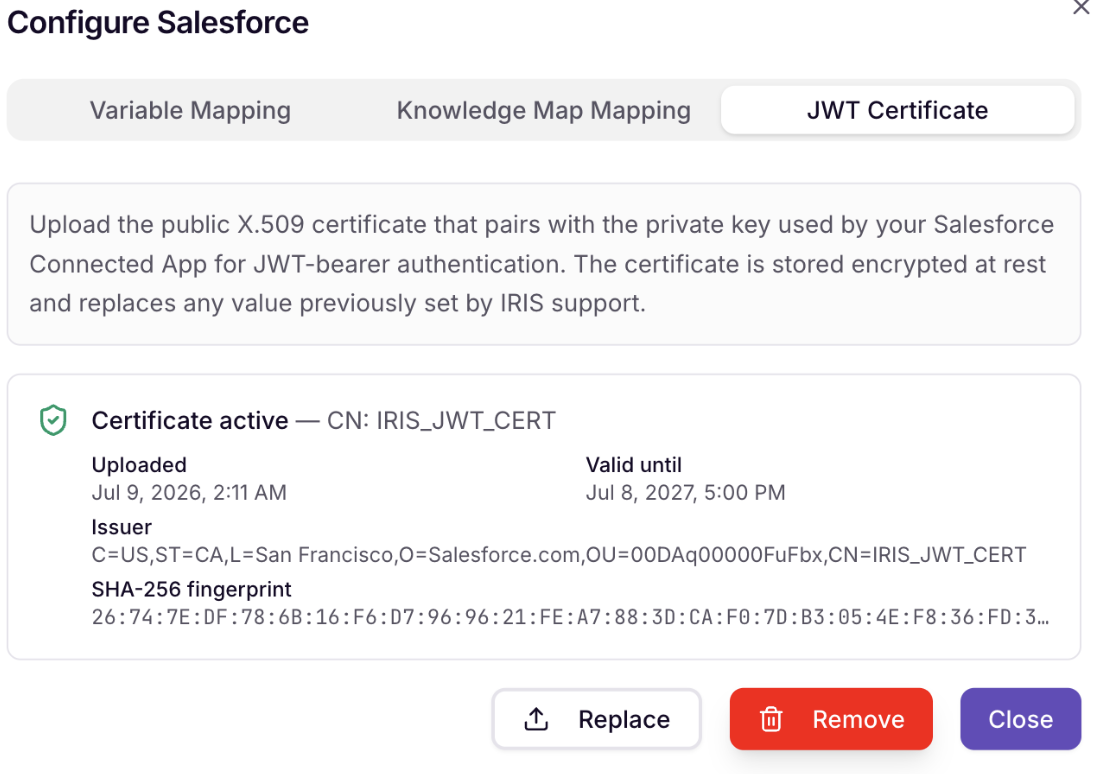Click the Configure Salesforce dialog title
Screen dimensions: 1104x774
158,23
